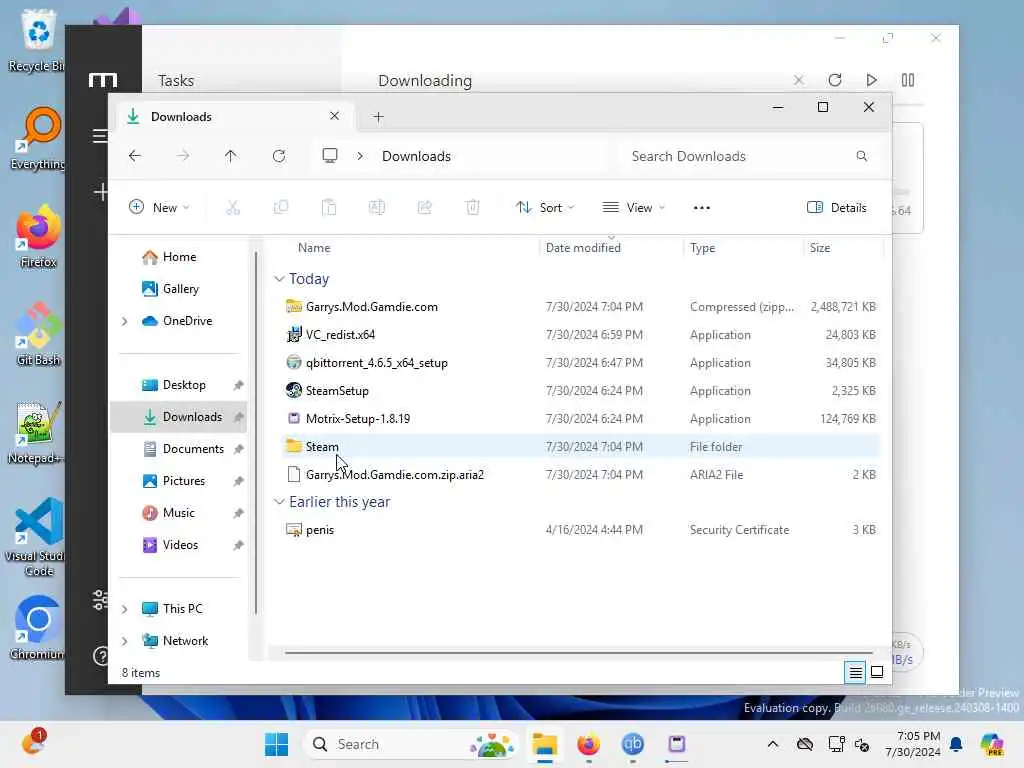Open qBittorrent from the taskbar

click(632, 744)
